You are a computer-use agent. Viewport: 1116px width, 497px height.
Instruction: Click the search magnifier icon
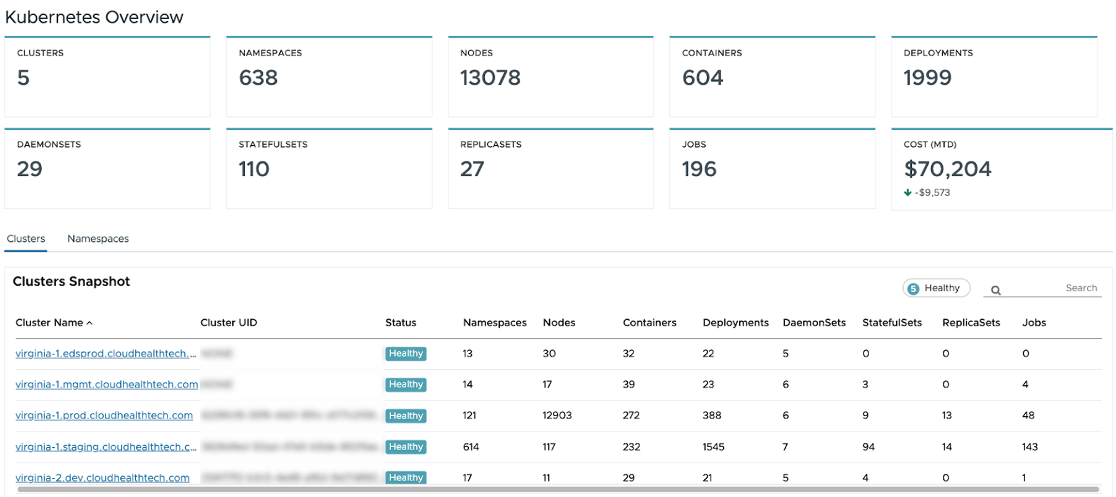(996, 290)
